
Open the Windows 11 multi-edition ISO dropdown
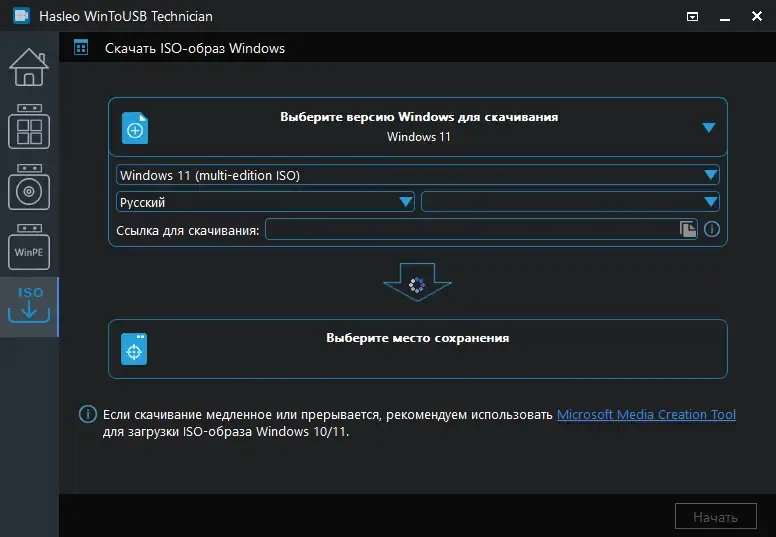coord(418,175)
